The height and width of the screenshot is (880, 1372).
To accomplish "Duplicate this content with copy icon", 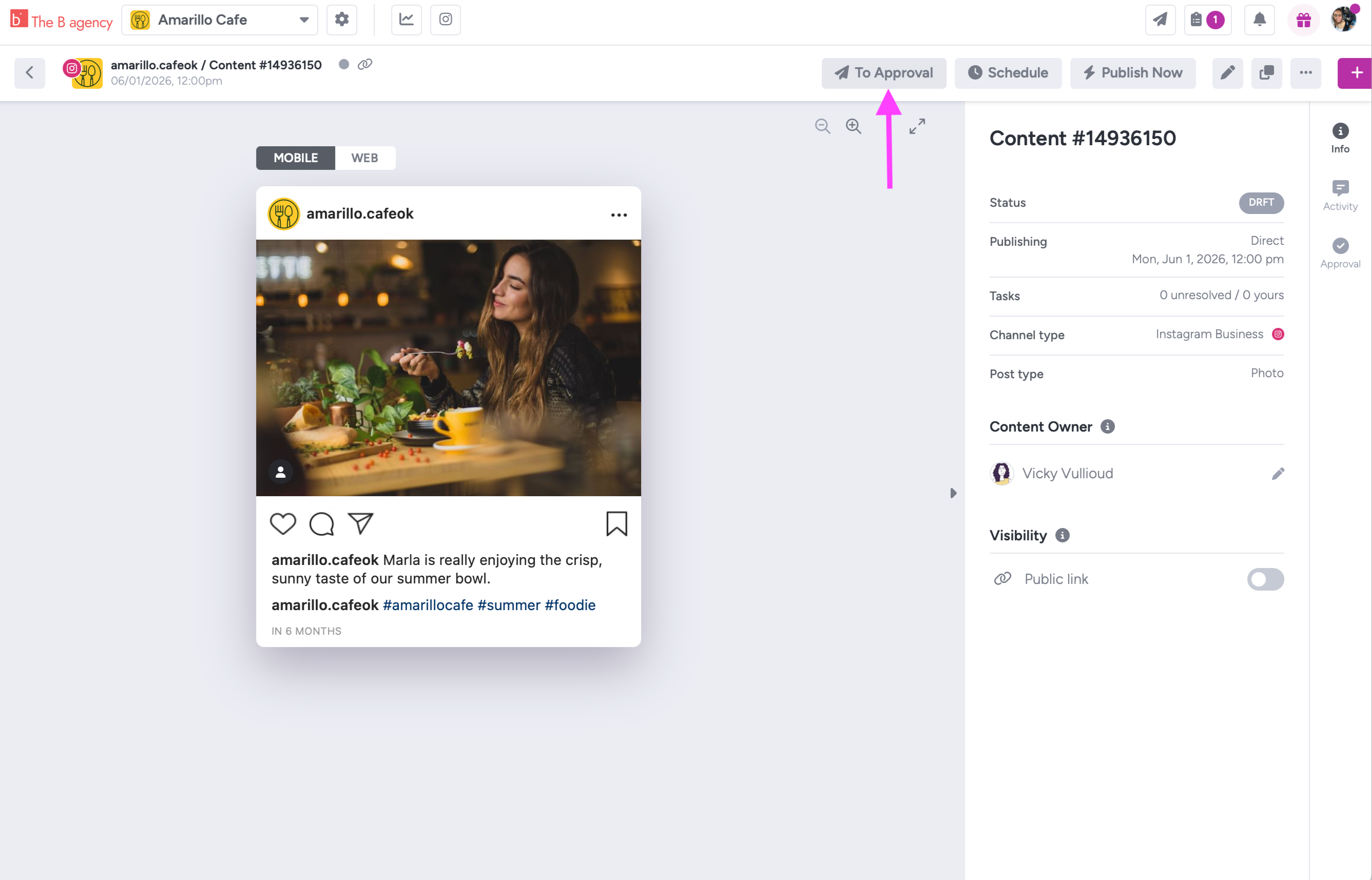I will coord(1266,72).
